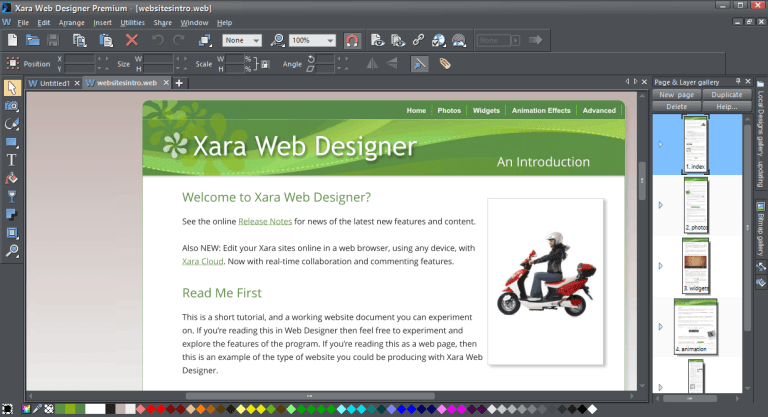This screenshot has width=768, height=417.
Task: Open the color editor icon on color line
Action: [x=26, y=409]
